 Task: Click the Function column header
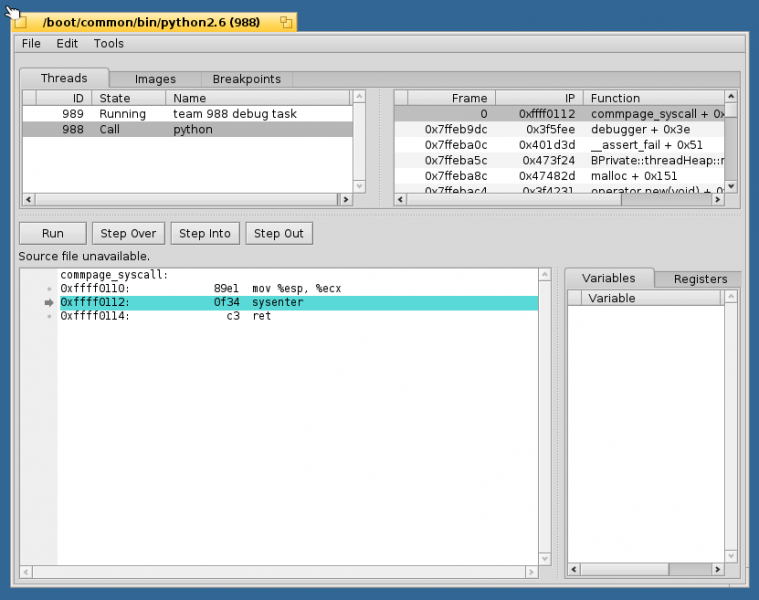pyautogui.click(x=654, y=98)
